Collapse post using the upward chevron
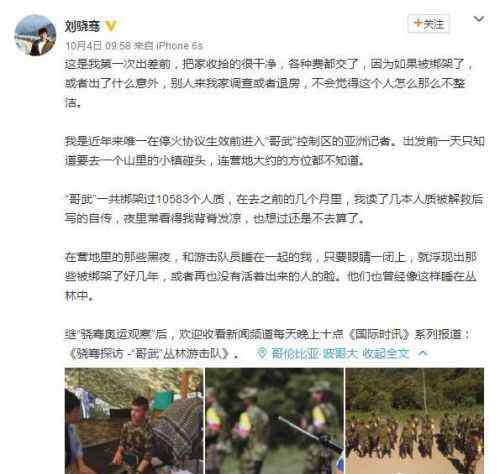Viewport: 500px width, 474px height. pos(423,353)
